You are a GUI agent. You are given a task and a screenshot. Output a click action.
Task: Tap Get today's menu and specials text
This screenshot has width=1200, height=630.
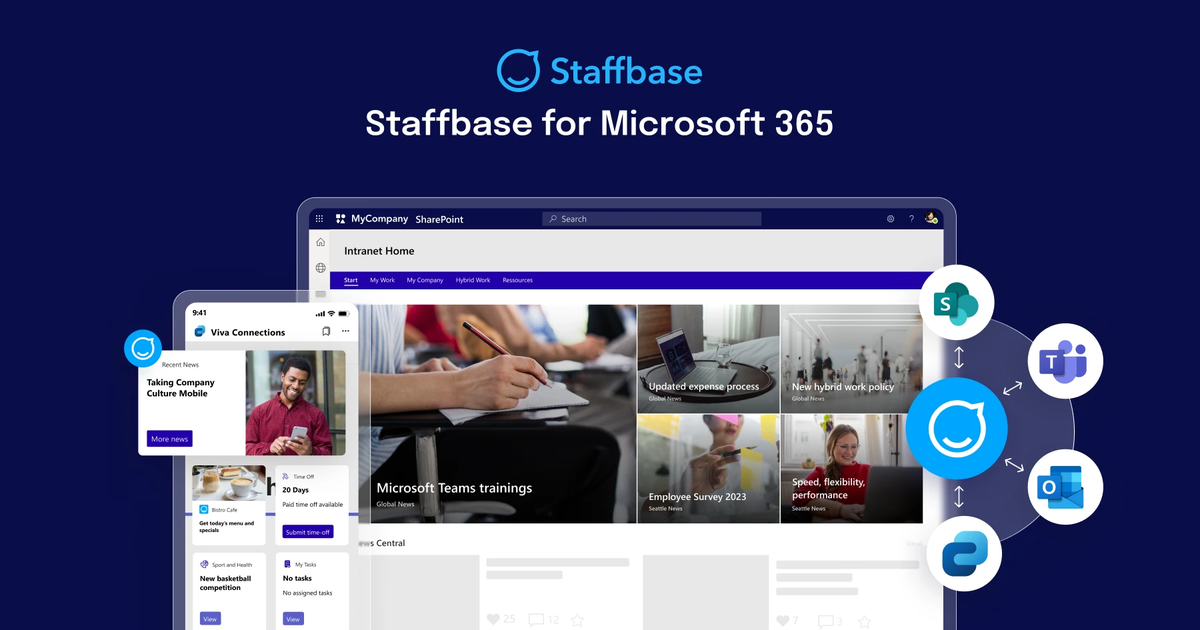click(226, 526)
